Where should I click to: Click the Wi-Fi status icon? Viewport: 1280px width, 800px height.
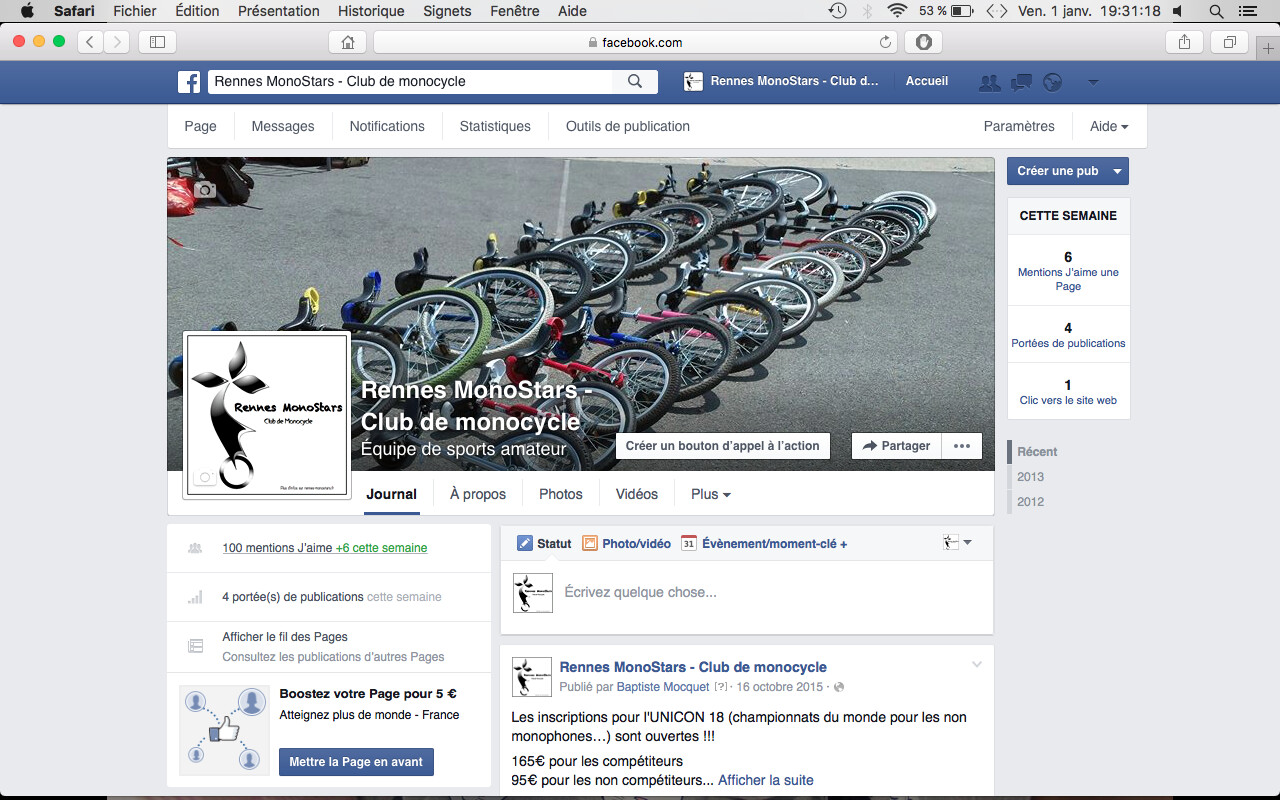897,11
